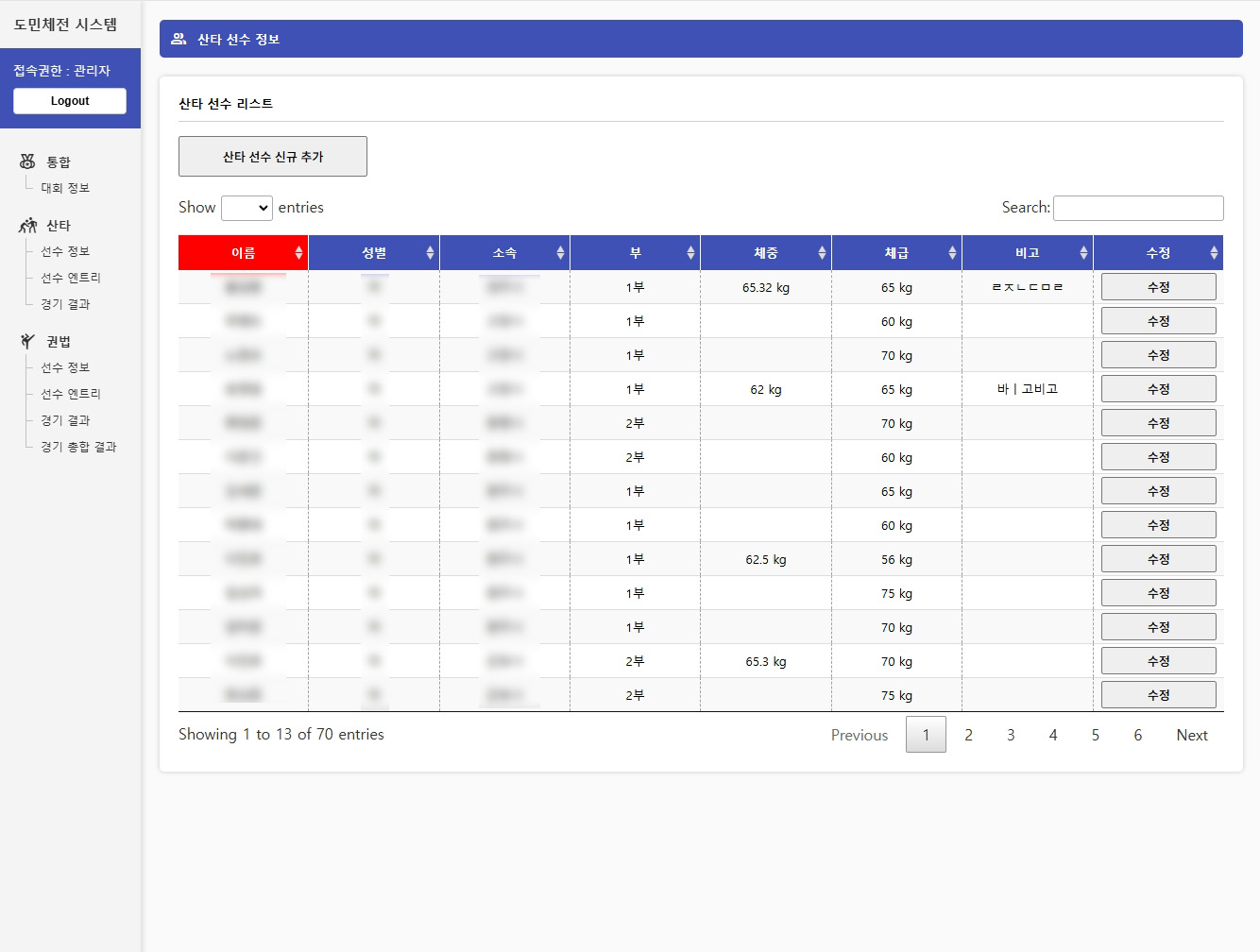The width and height of the screenshot is (1260, 952).
Task: Sort the table by the 체급 column arrows
Action: pos(952,253)
